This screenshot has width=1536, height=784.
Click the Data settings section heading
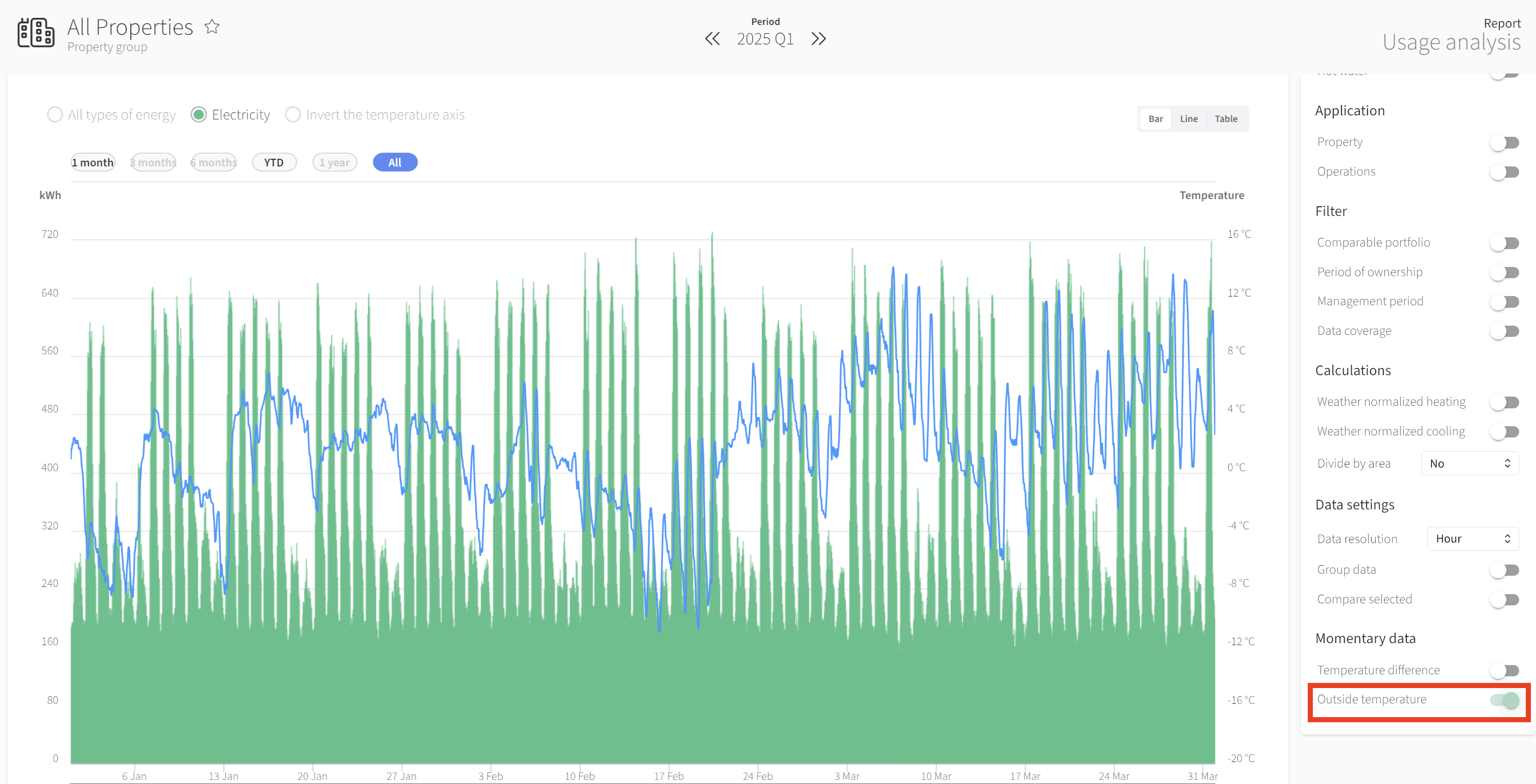coord(1355,504)
